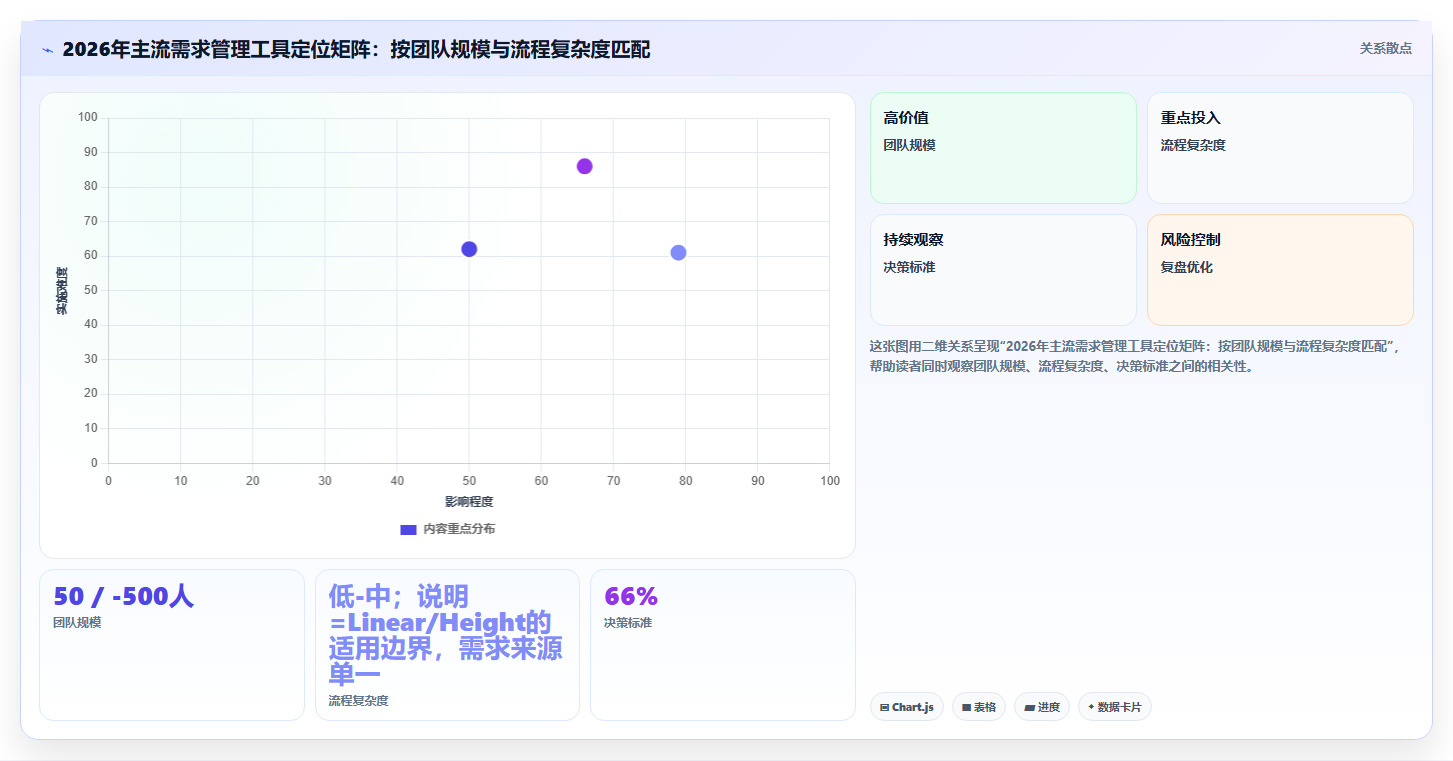The image size is (1453, 761).
Task: Open the 高价值 quadrant card
Action: click(x=1003, y=148)
